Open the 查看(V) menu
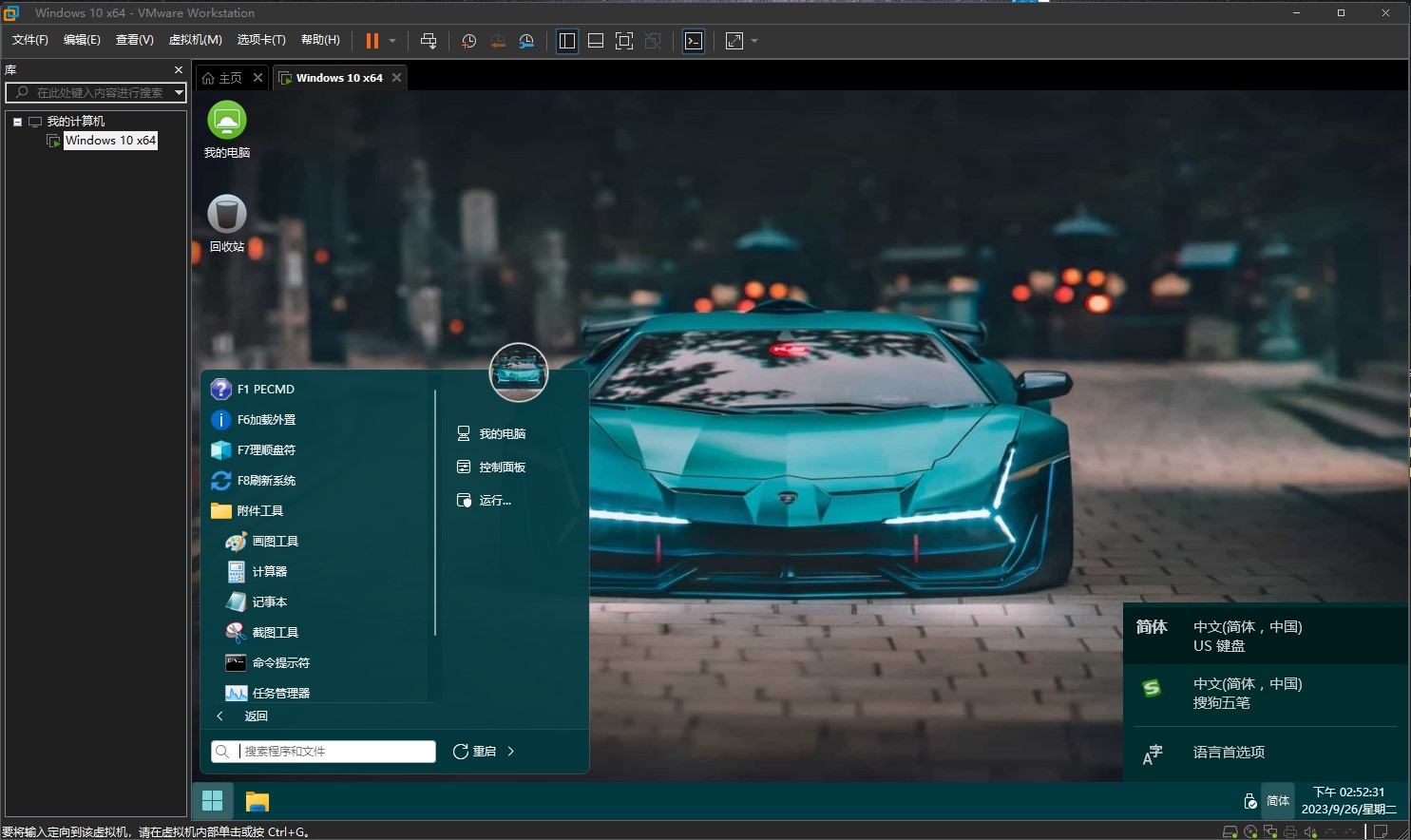The image size is (1411, 840). [134, 40]
